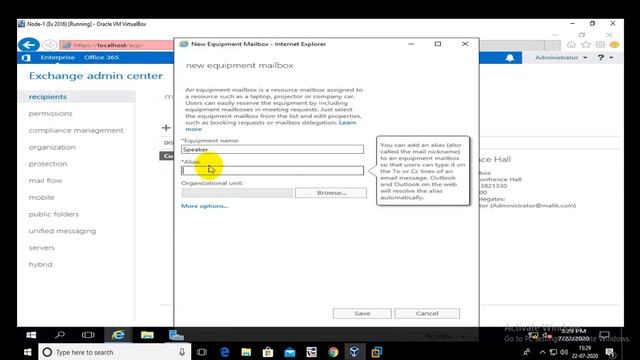
Task: Open mobile section in navigation
Action: click(41, 197)
